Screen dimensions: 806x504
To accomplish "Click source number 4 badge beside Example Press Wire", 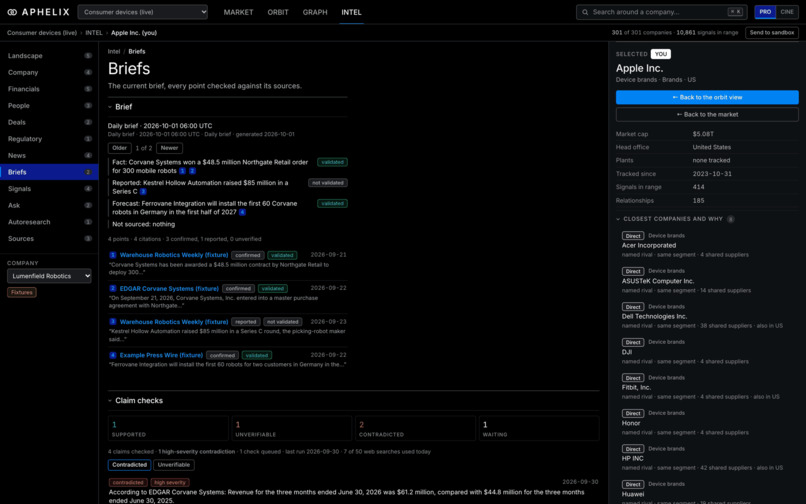I will click(113, 355).
